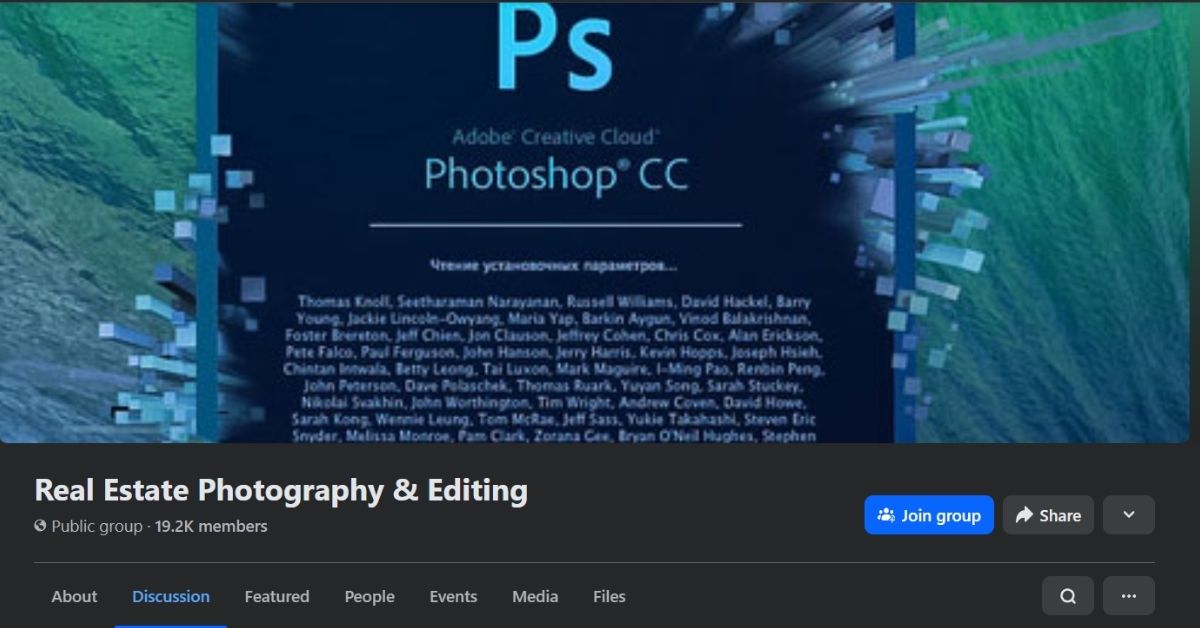Screen dimensions: 1200x628
Task: Expand the chevron dropdown beside Share
Action: [x=1129, y=515]
